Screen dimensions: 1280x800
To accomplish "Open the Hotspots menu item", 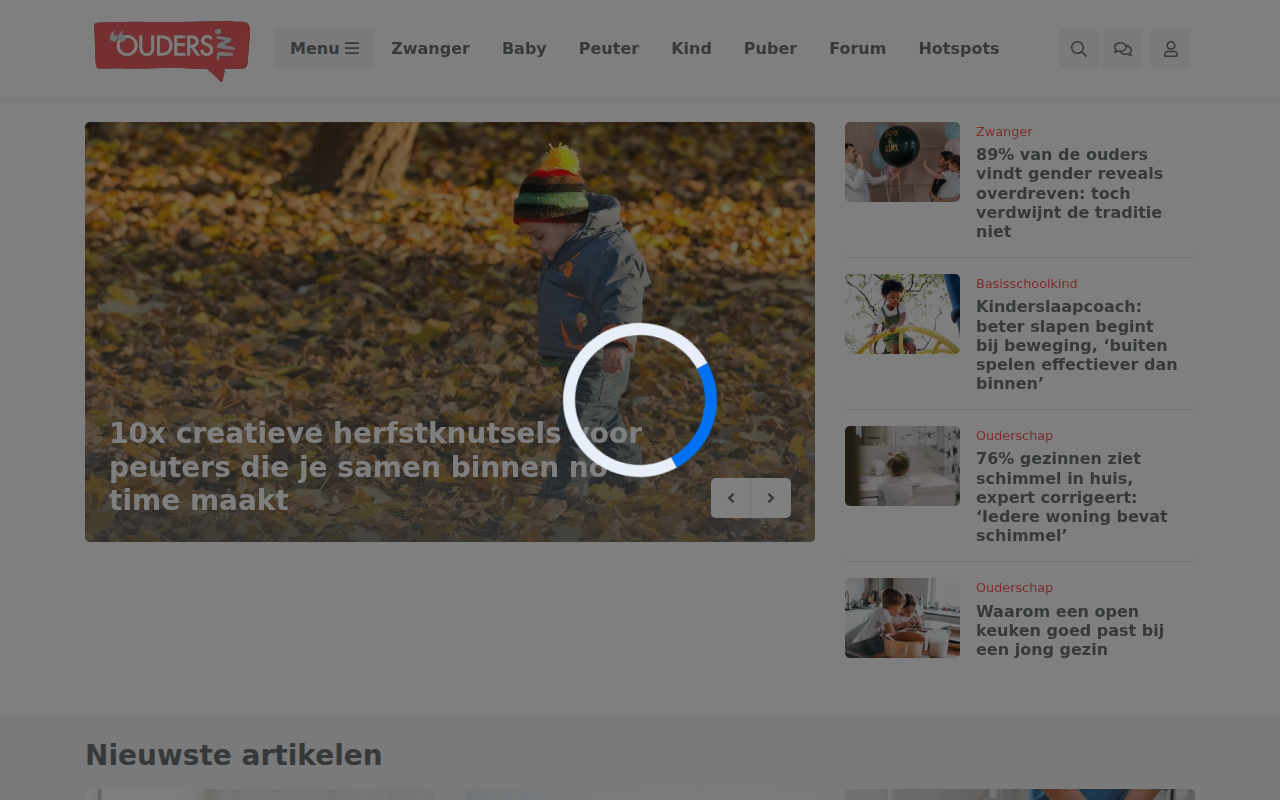I will (959, 49).
